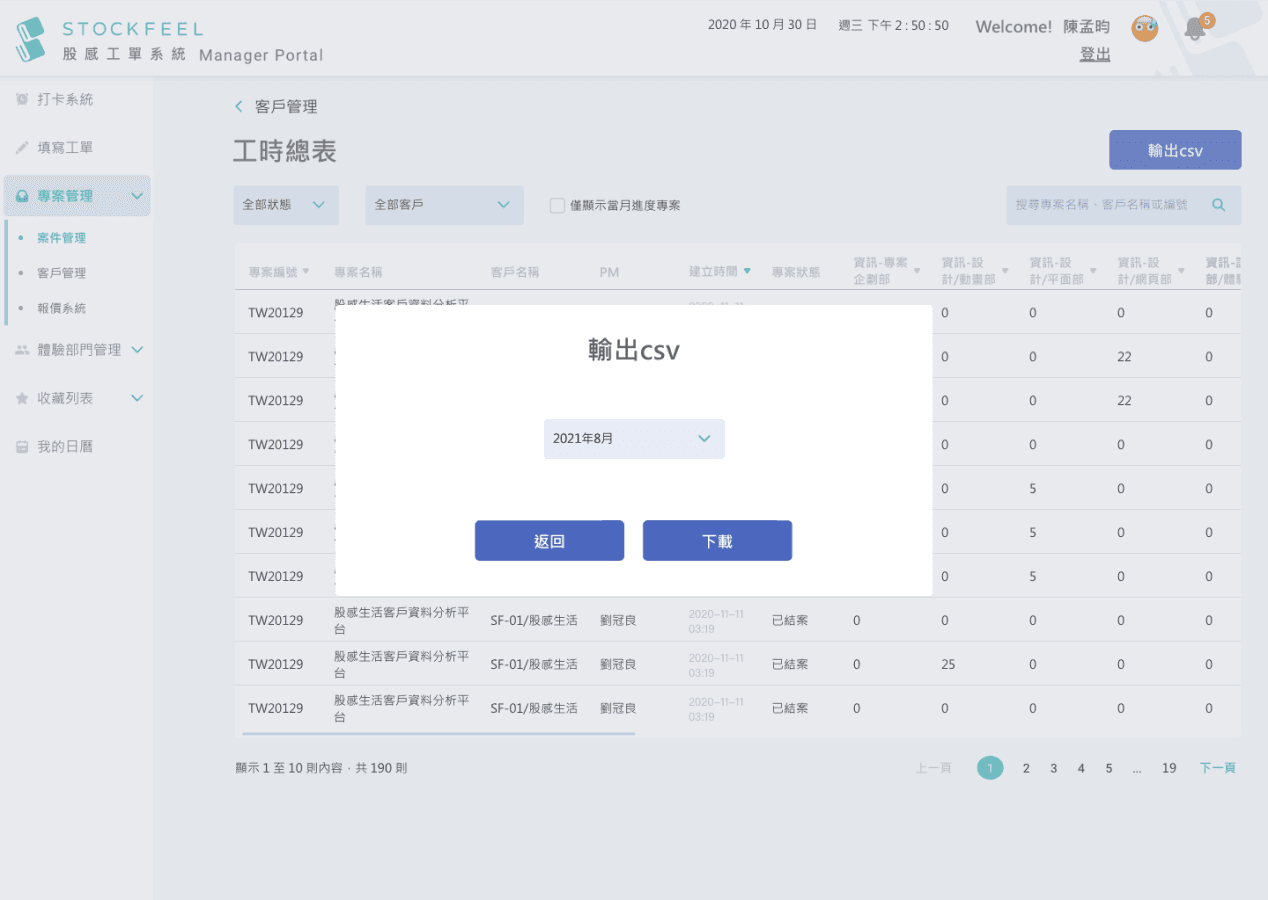
Task: Expand the 全部客戶 filter dropdown
Action: point(444,205)
